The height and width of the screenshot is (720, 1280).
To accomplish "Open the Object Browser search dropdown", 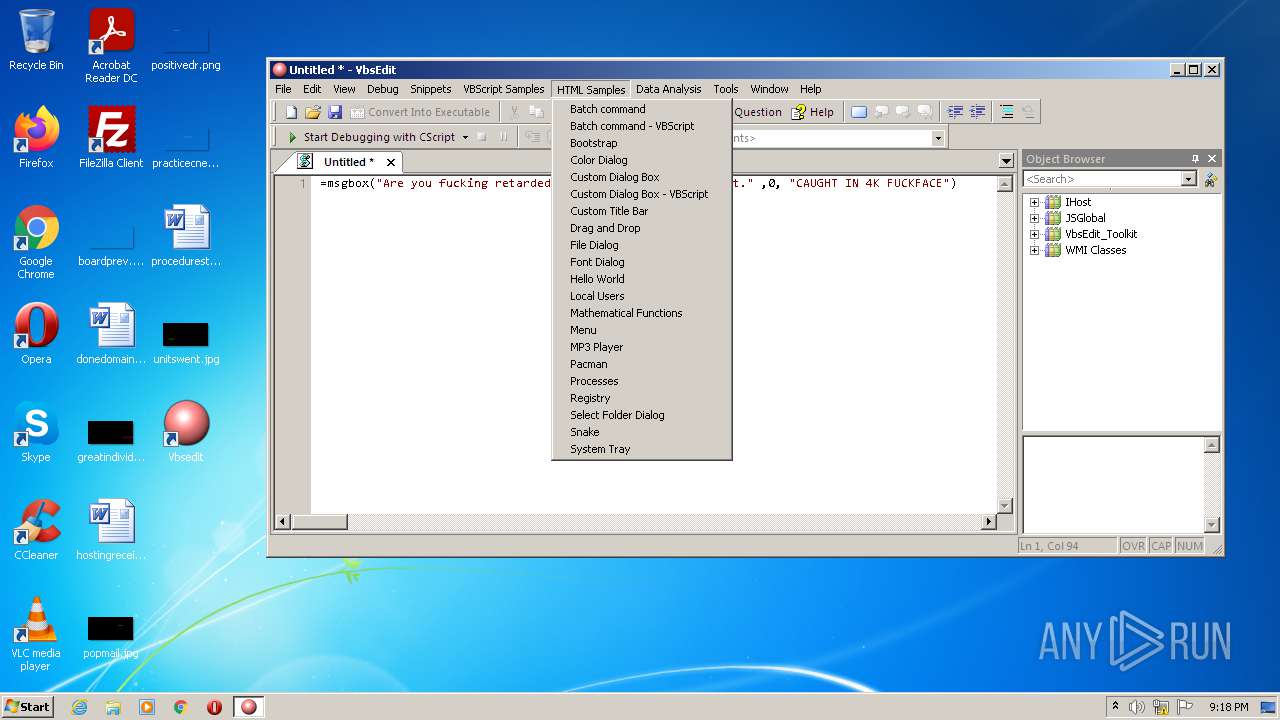I will pos(1189,179).
